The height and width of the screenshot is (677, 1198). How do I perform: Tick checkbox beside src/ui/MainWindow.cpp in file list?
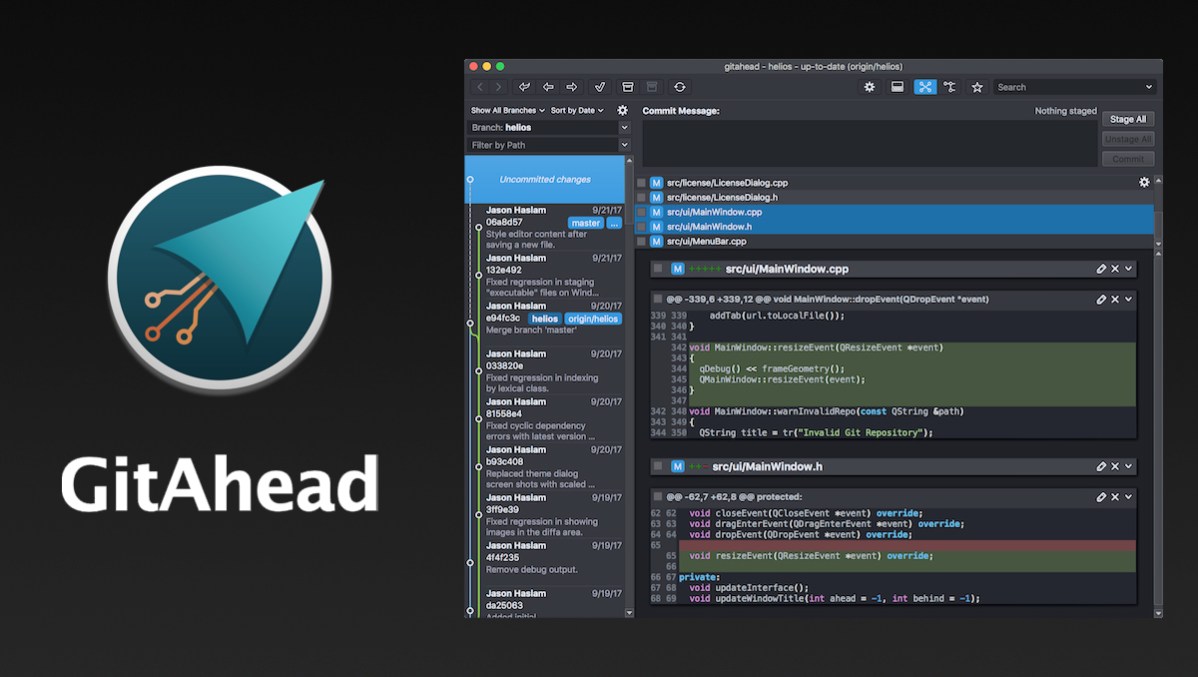(x=641, y=212)
